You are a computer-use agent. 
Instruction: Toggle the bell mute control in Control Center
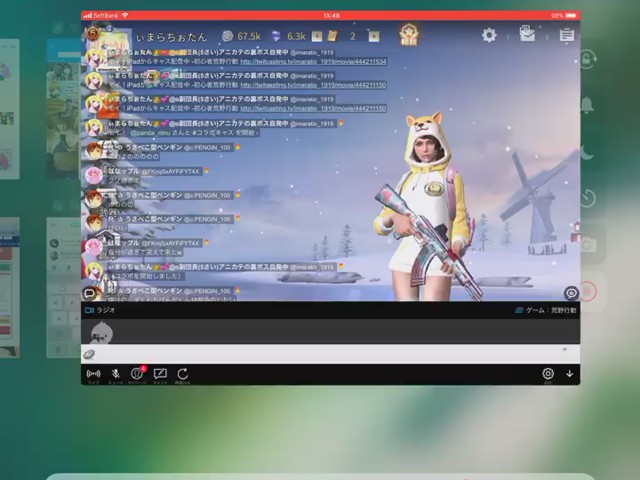pyautogui.click(x=587, y=105)
